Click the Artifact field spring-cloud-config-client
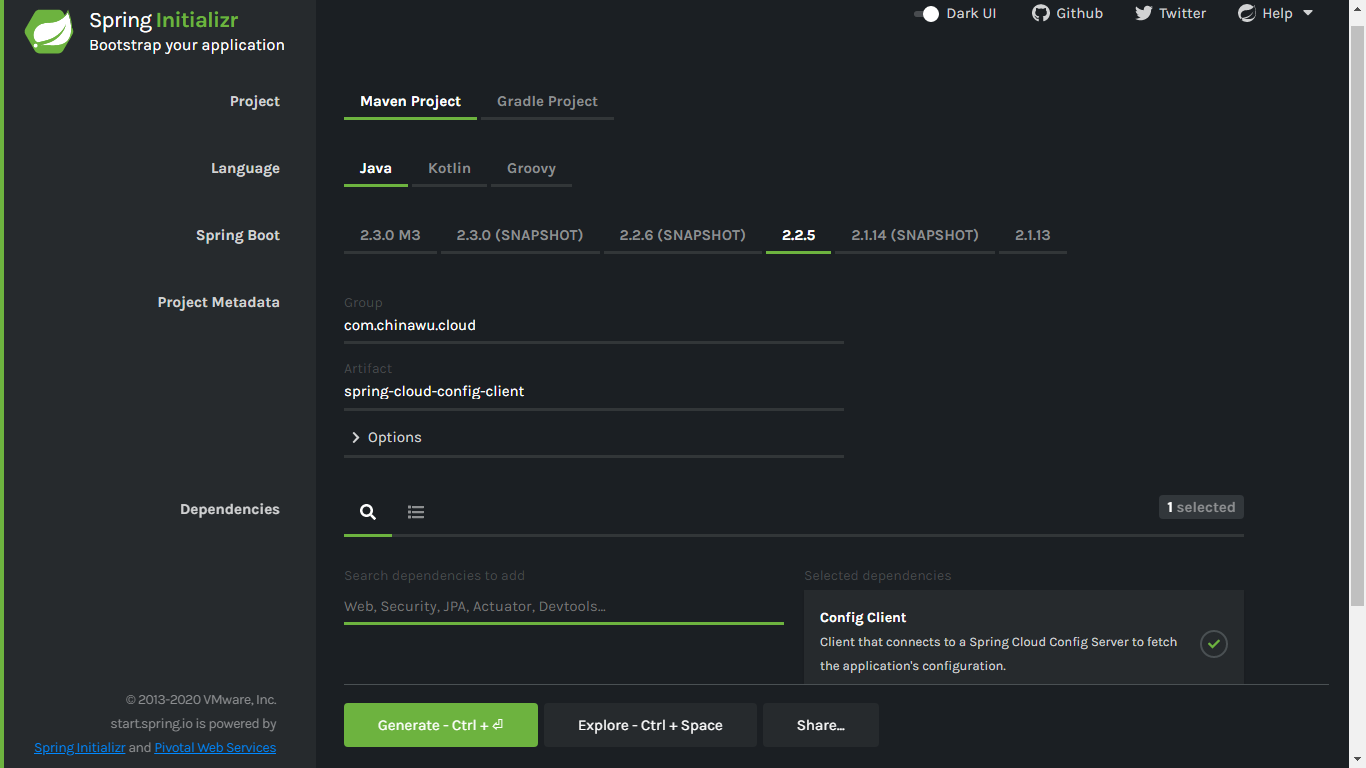1366x768 pixels. coord(594,391)
